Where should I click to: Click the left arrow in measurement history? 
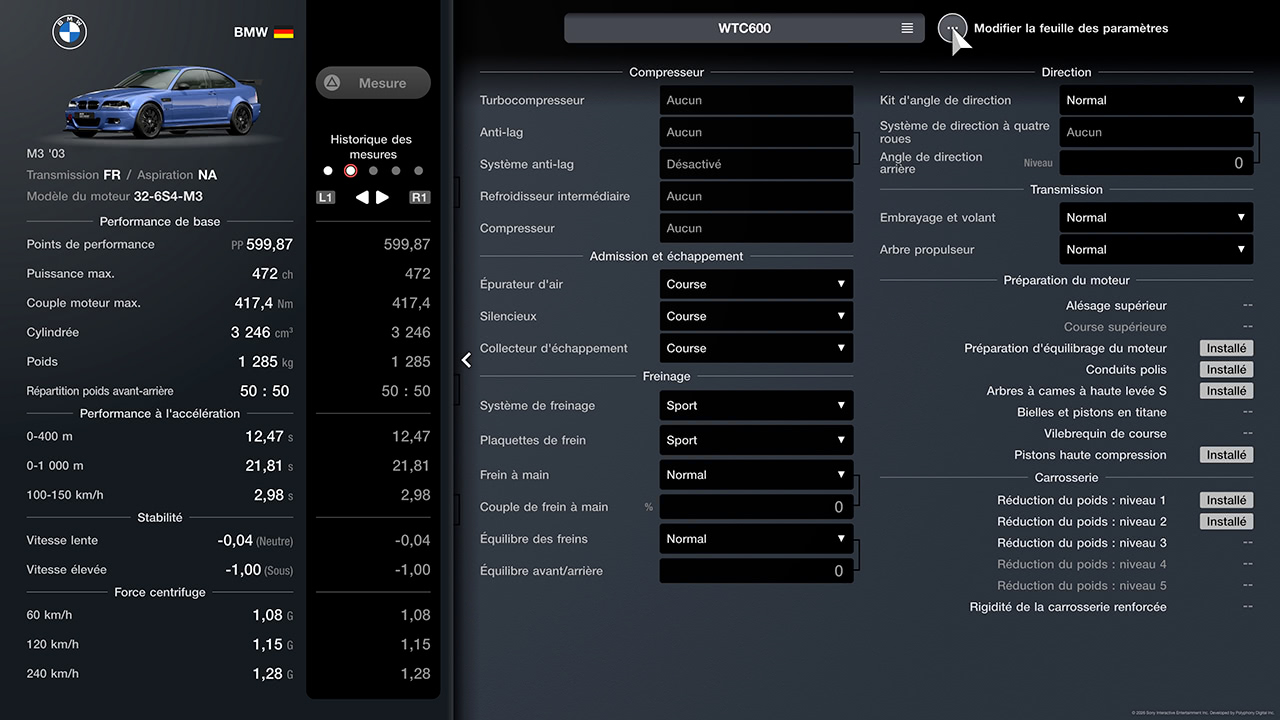[x=362, y=198]
